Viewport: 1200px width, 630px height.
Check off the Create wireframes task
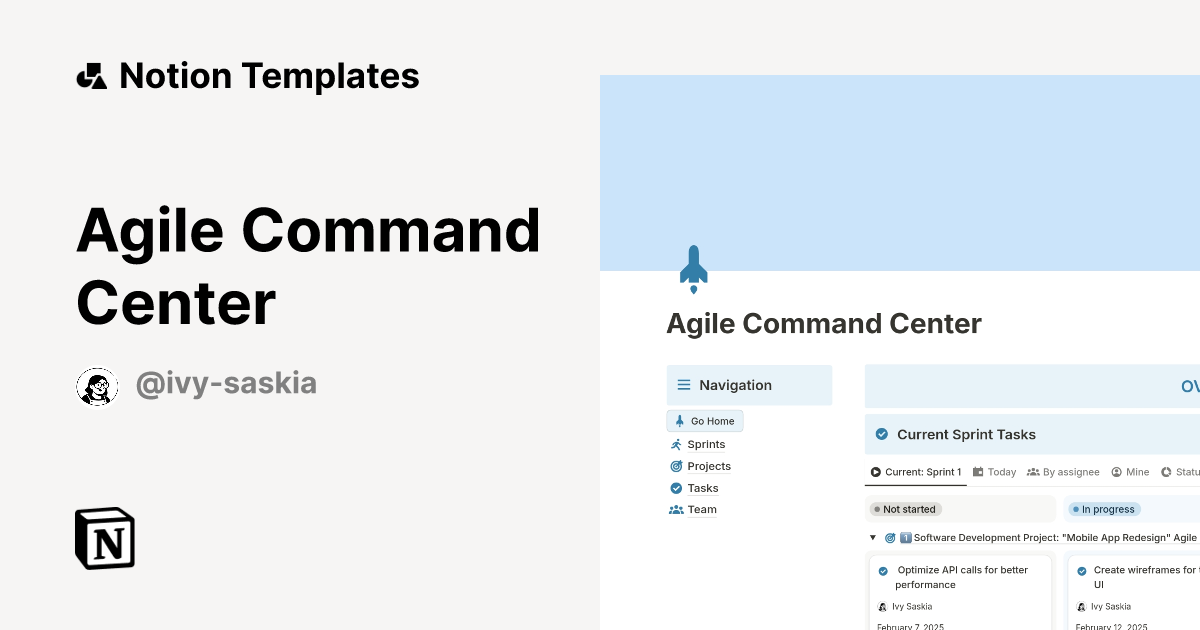coord(1083,570)
